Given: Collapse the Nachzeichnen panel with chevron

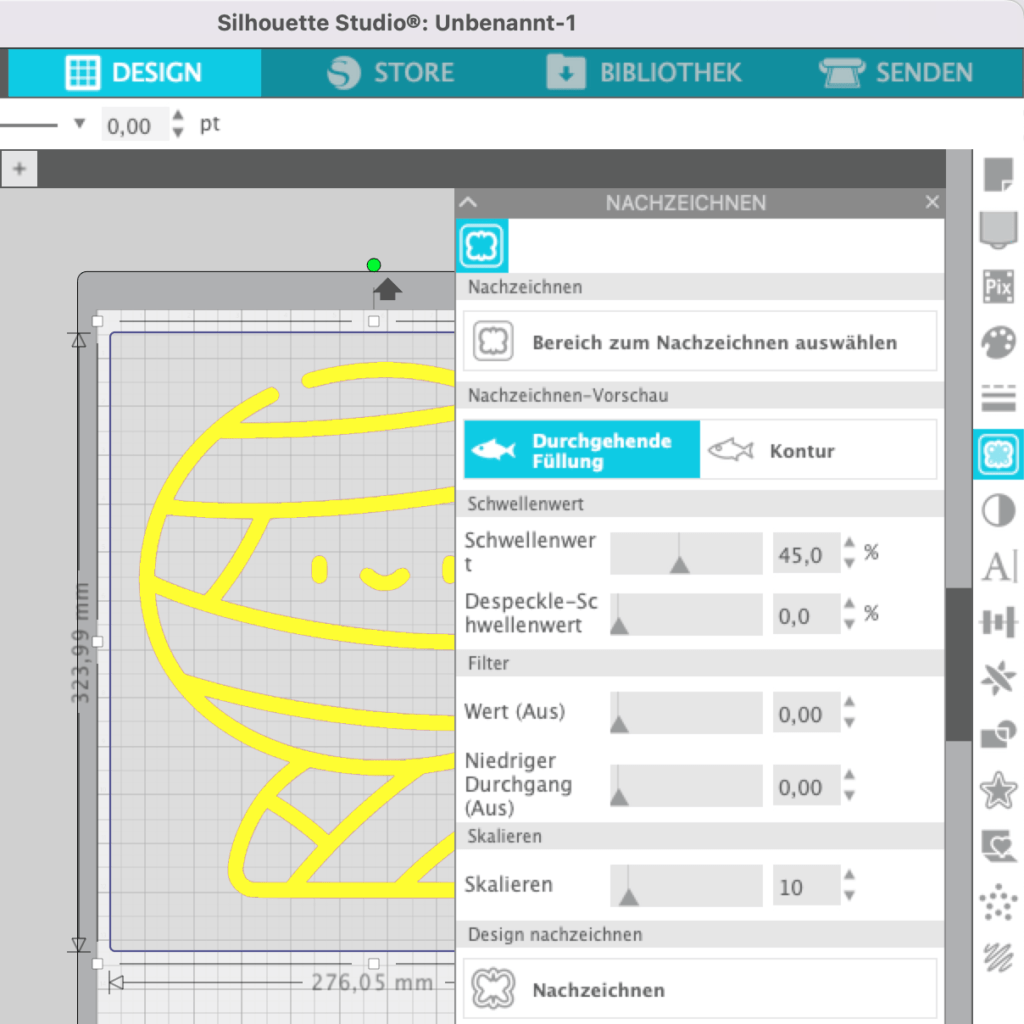Looking at the screenshot, I should (469, 202).
